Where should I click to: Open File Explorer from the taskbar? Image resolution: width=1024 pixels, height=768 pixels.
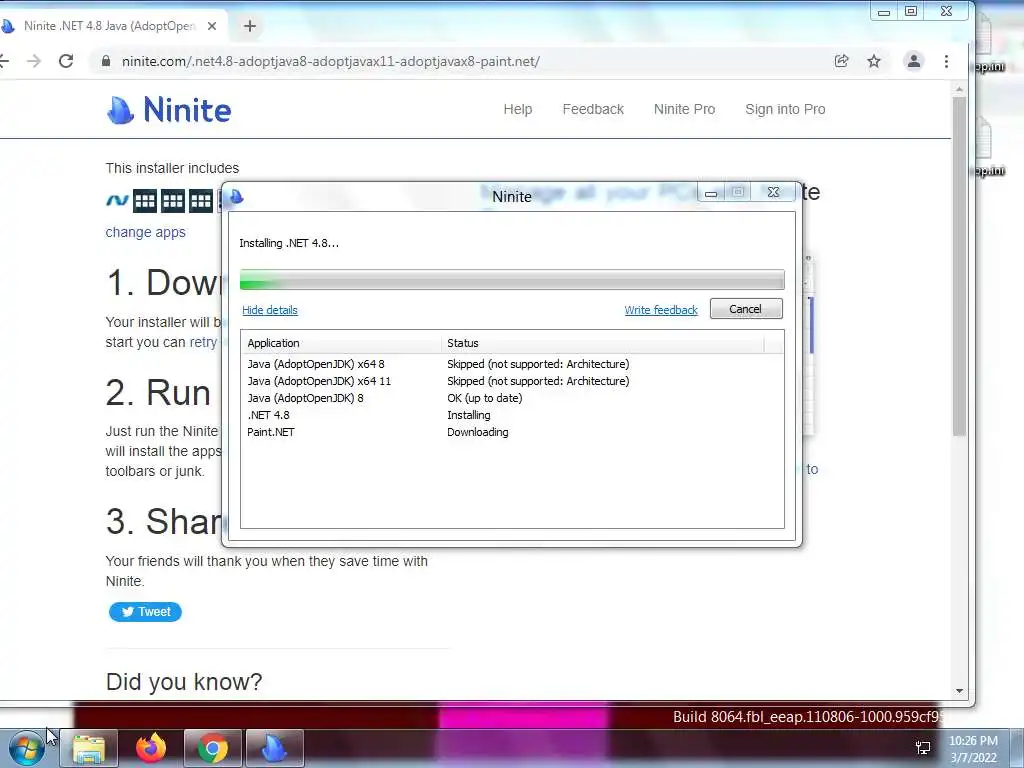(89, 748)
